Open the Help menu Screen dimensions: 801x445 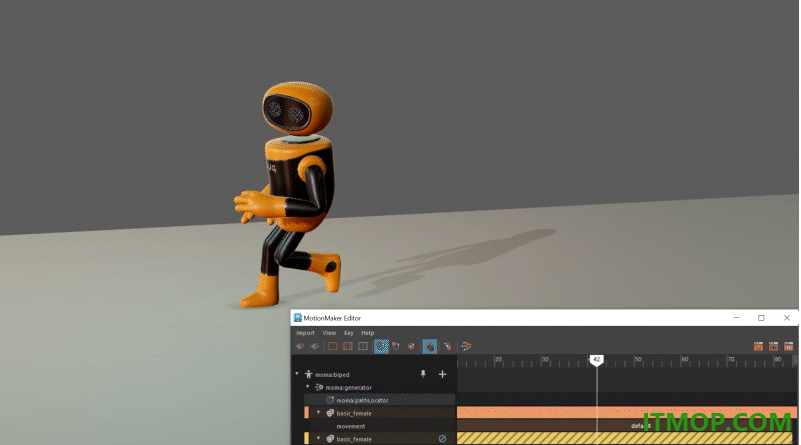pos(368,333)
